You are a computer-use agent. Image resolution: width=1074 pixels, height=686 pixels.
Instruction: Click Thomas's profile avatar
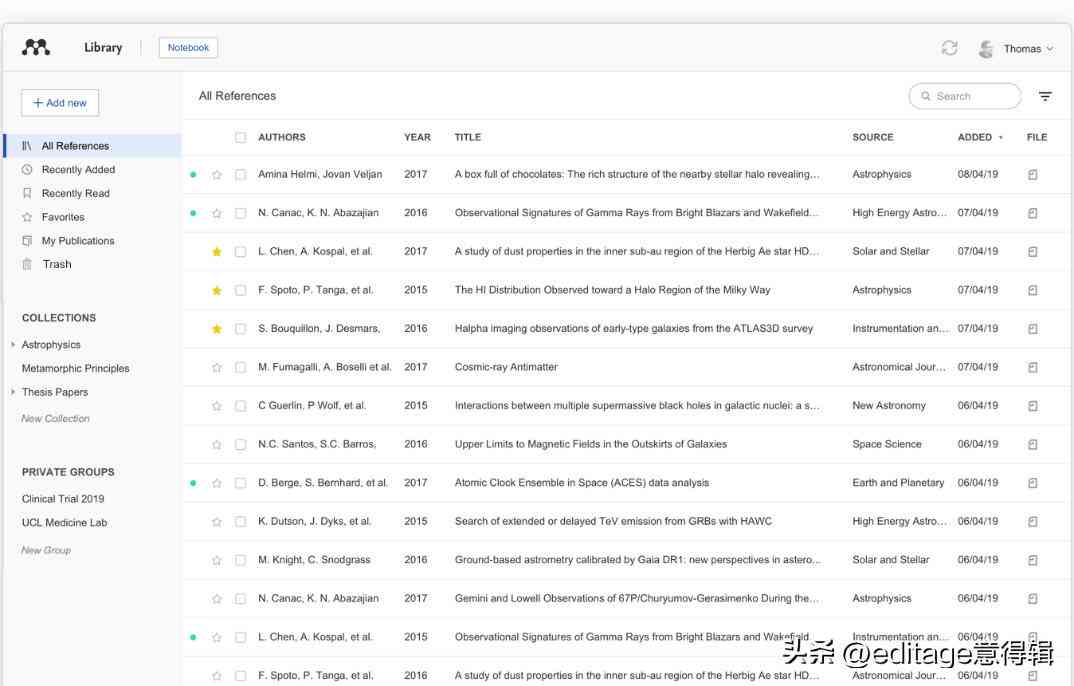click(x=986, y=49)
